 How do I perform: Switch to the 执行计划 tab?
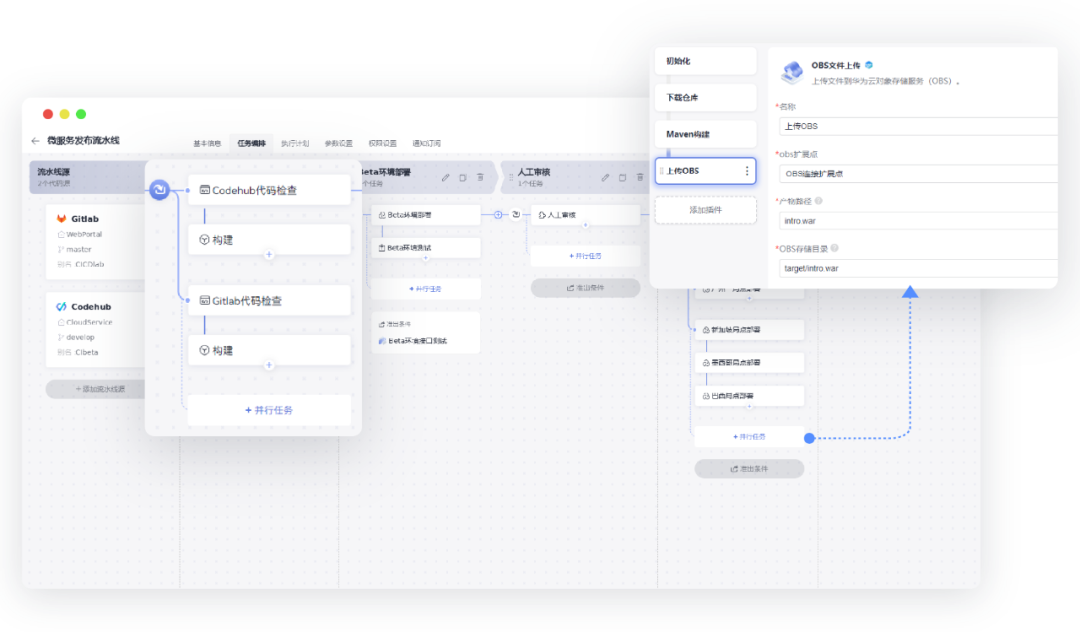295,143
